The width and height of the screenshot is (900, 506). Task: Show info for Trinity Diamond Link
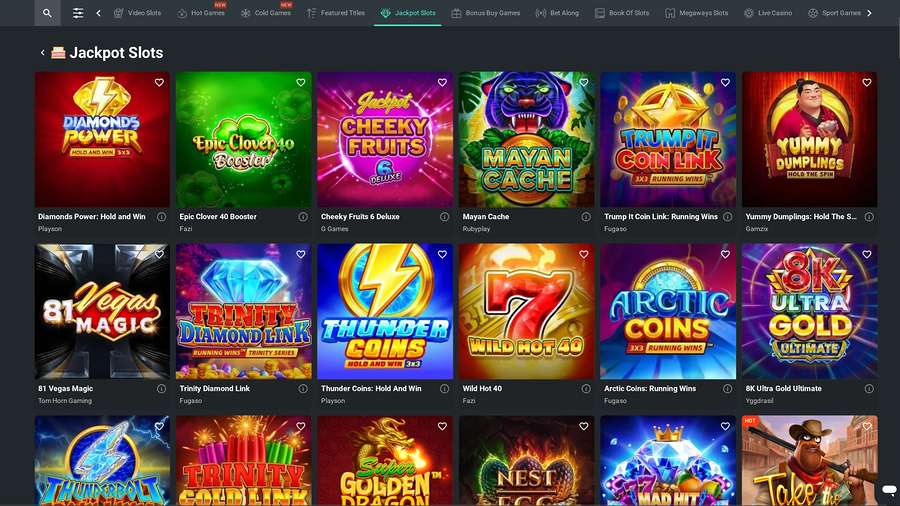[303, 389]
